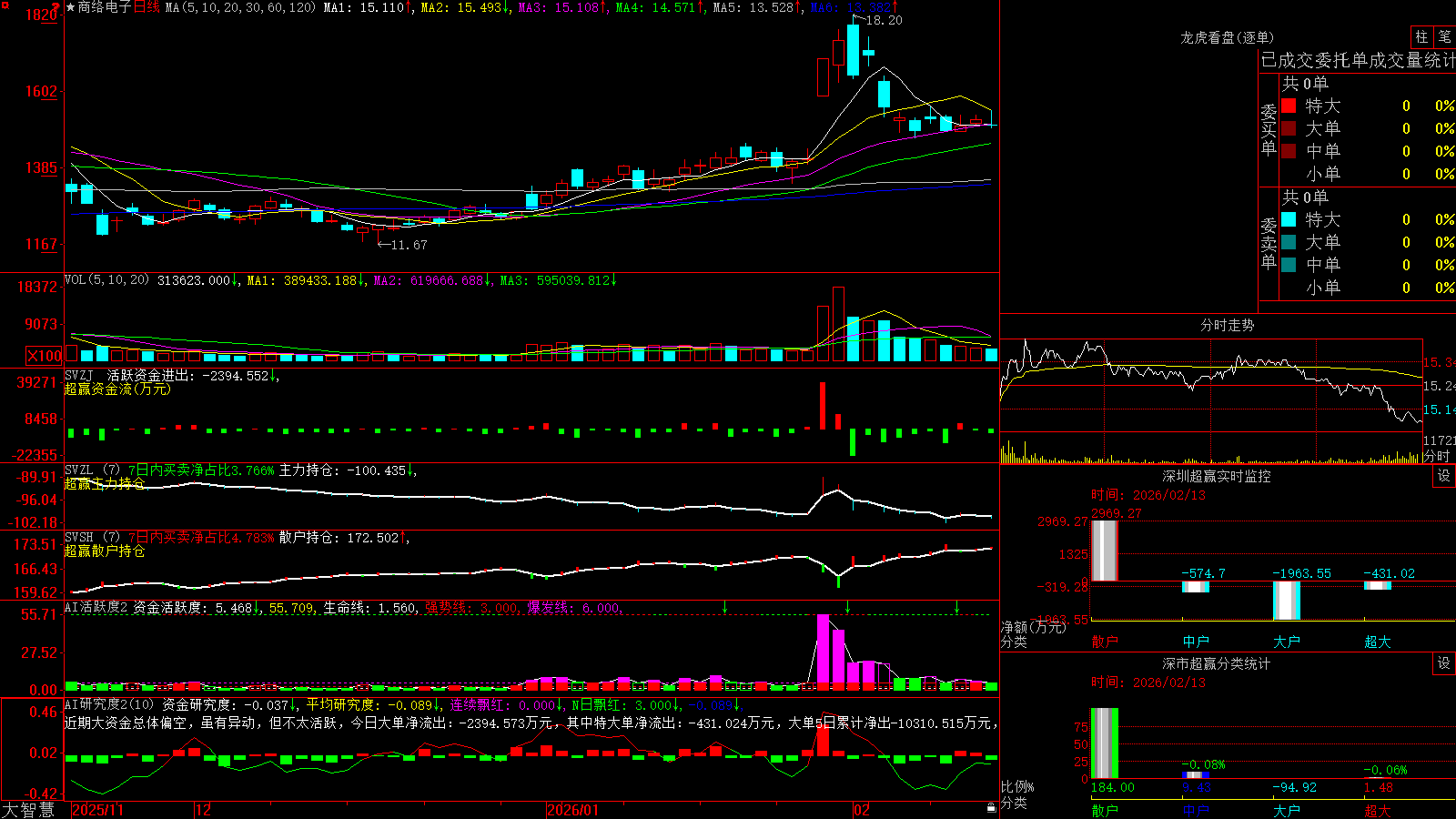Viewport: 1456px width, 819px height.
Task: Click the lock icon on the timeline
Action: pyautogui.click(x=992, y=808)
